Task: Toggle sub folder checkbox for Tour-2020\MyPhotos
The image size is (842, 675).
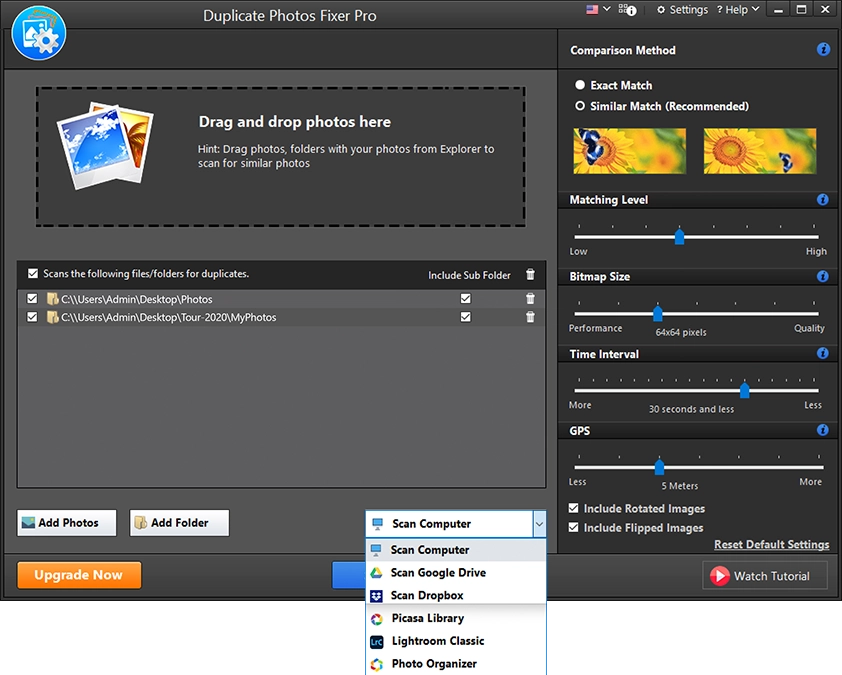Action: [466, 317]
